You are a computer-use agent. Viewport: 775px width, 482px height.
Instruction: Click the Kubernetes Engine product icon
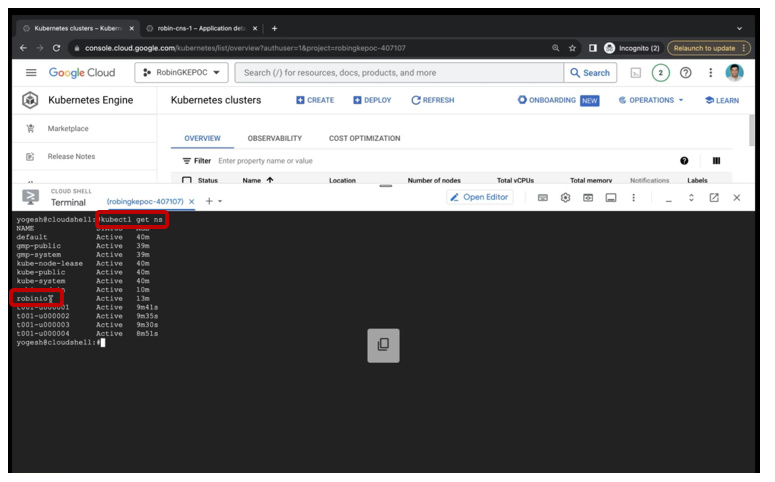tap(30, 100)
